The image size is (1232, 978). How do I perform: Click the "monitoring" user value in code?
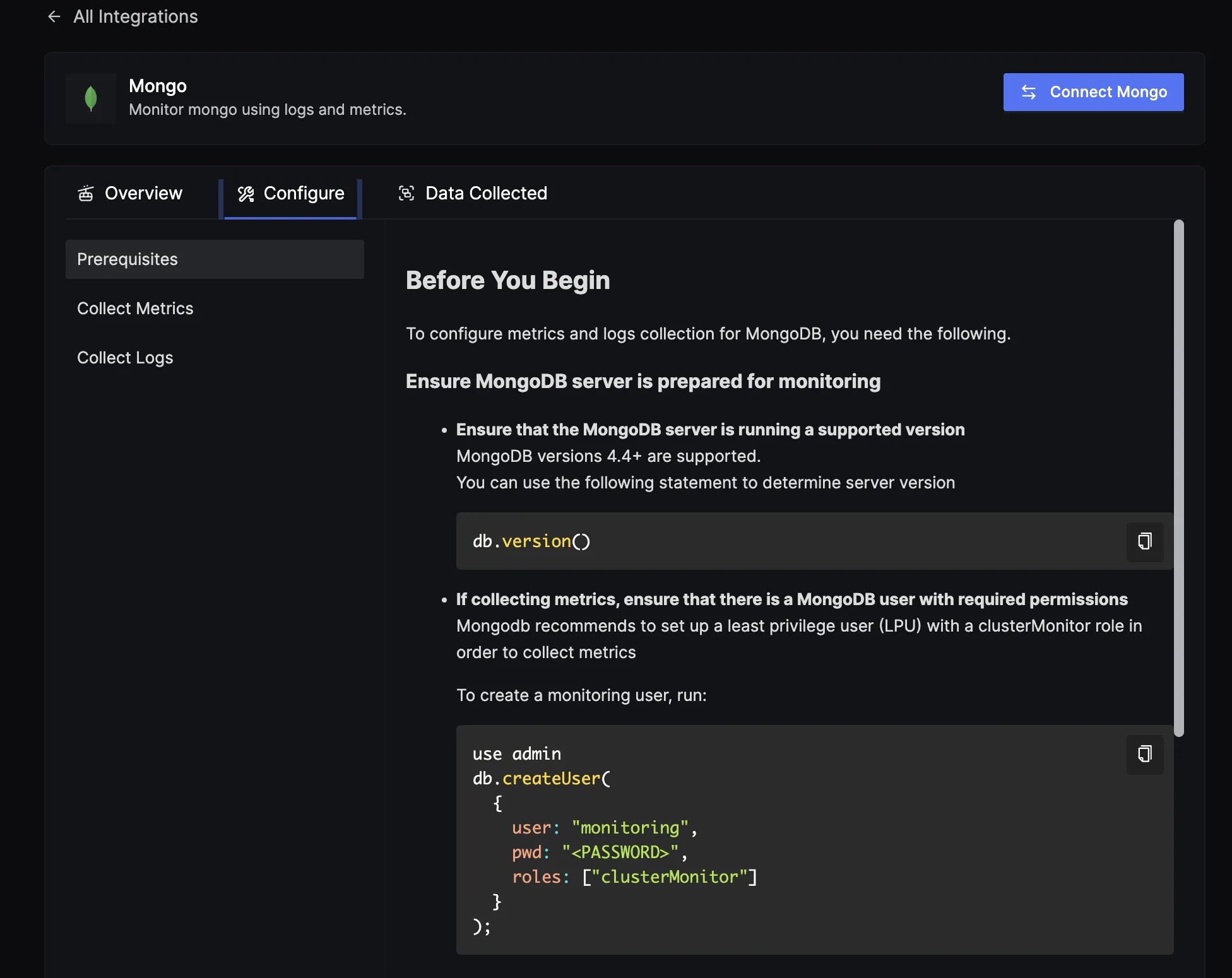(x=630, y=828)
